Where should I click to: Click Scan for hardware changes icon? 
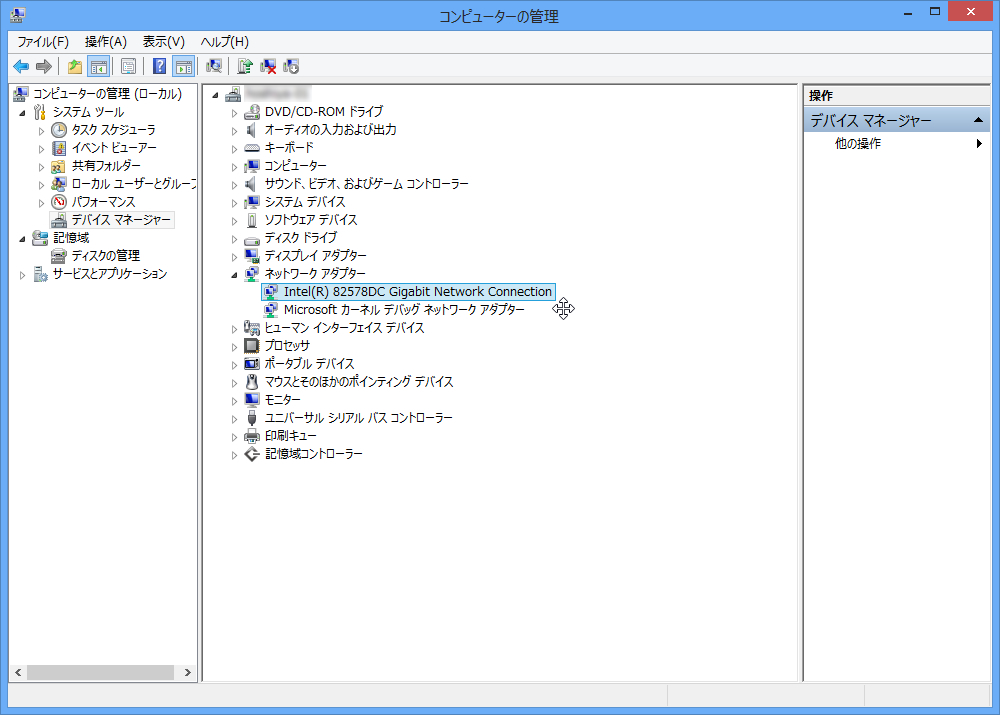[214, 66]
